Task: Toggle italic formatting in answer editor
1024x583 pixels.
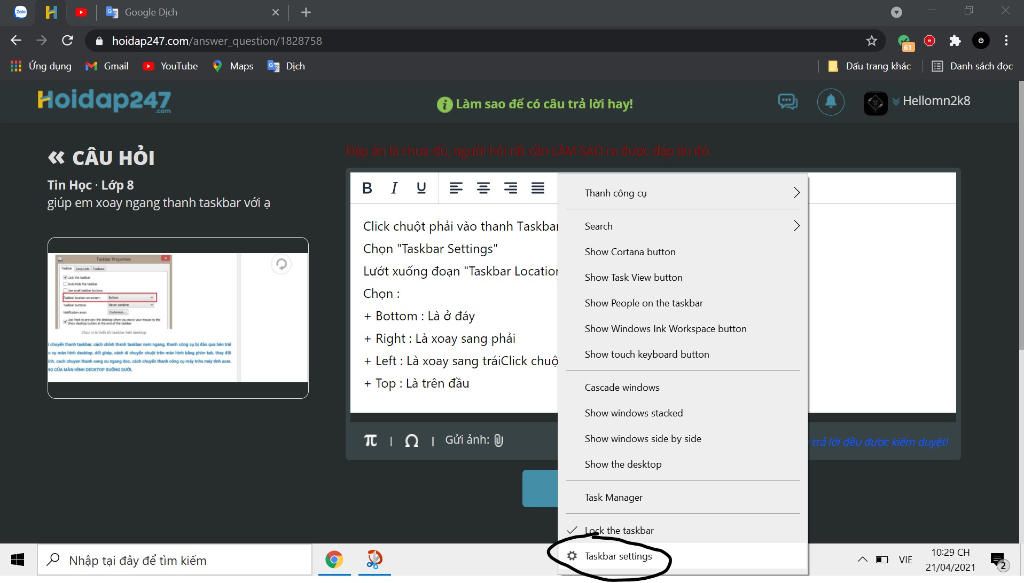Action: 394,188
